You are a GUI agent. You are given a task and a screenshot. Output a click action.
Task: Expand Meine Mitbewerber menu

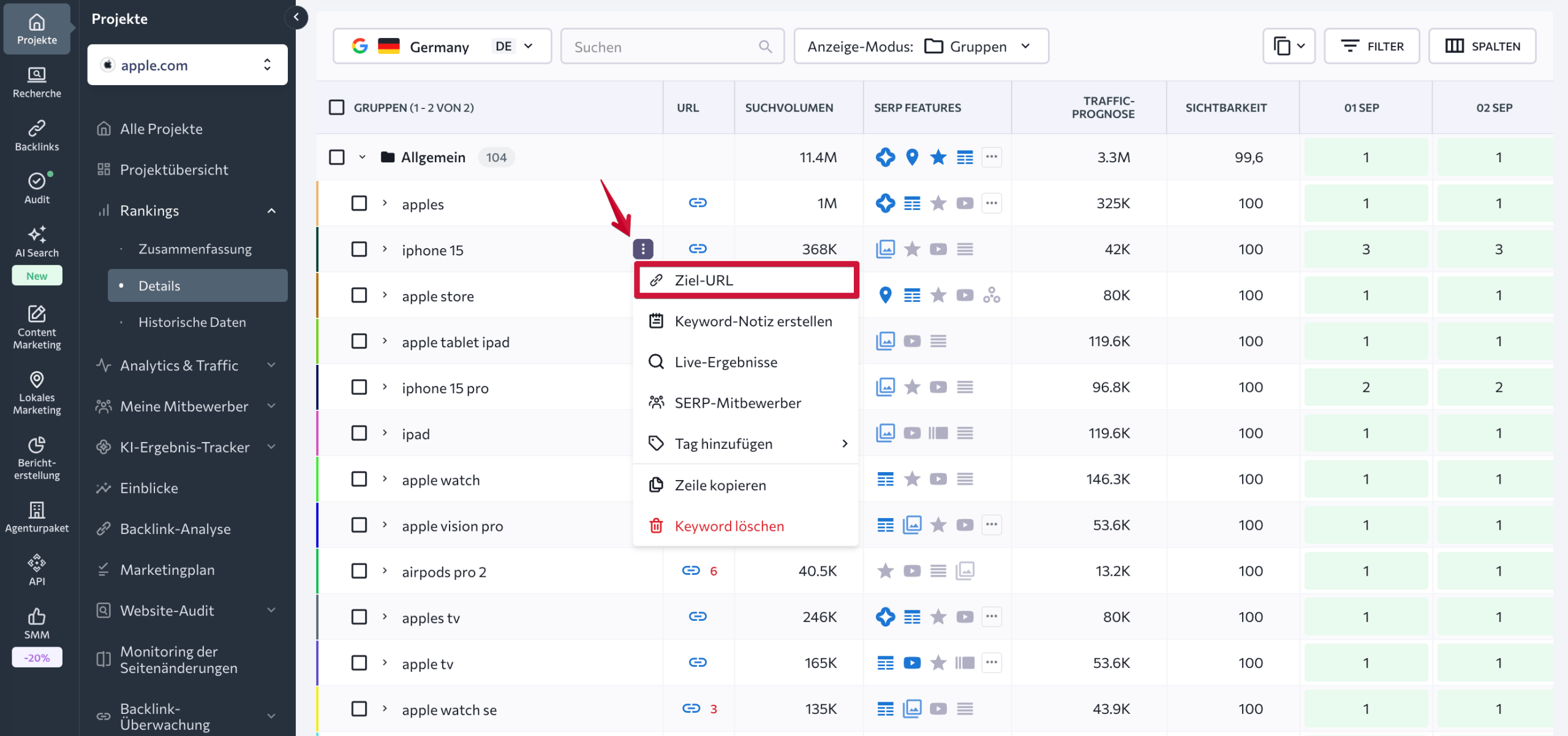[x=271, y=406]
